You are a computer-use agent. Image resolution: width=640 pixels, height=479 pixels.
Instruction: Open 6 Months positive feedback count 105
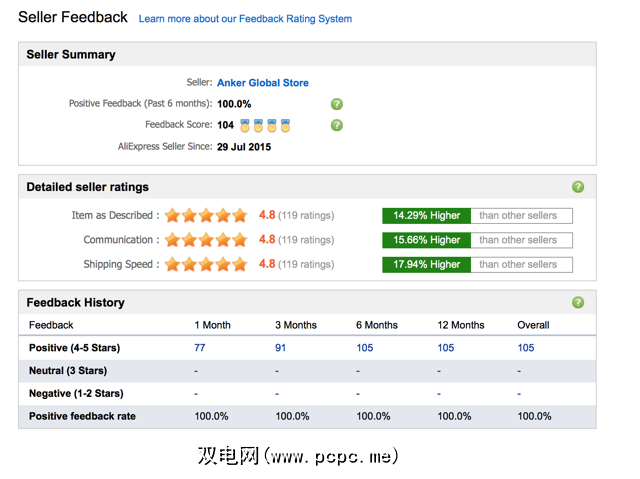coord(365,348)
